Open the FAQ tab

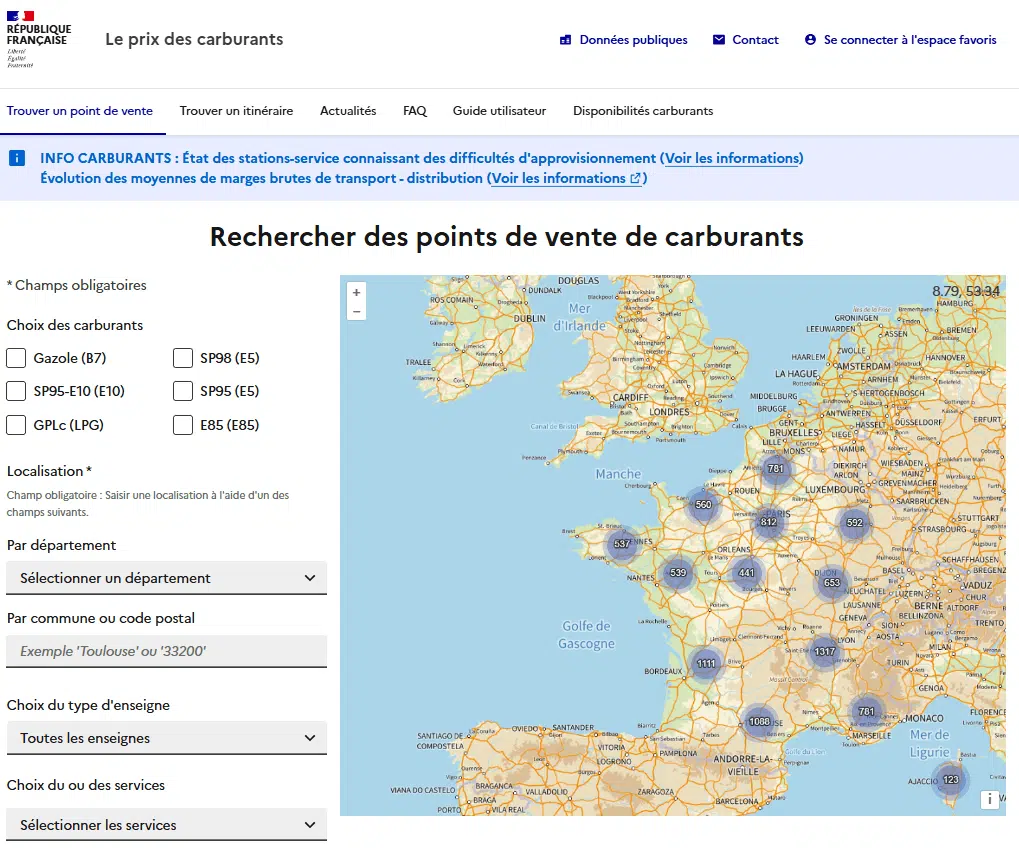click(415, 111)
